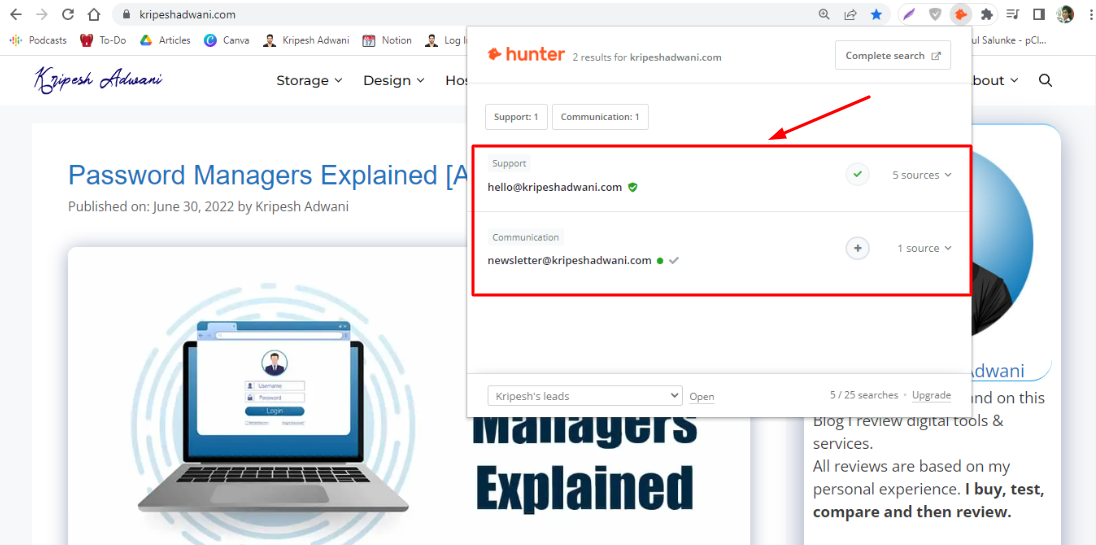Viewport: 1096px width, 545px height.
Task: Open the Kripesh's leads dropdown
Action: pyautogui.click(x=585, y=395)
